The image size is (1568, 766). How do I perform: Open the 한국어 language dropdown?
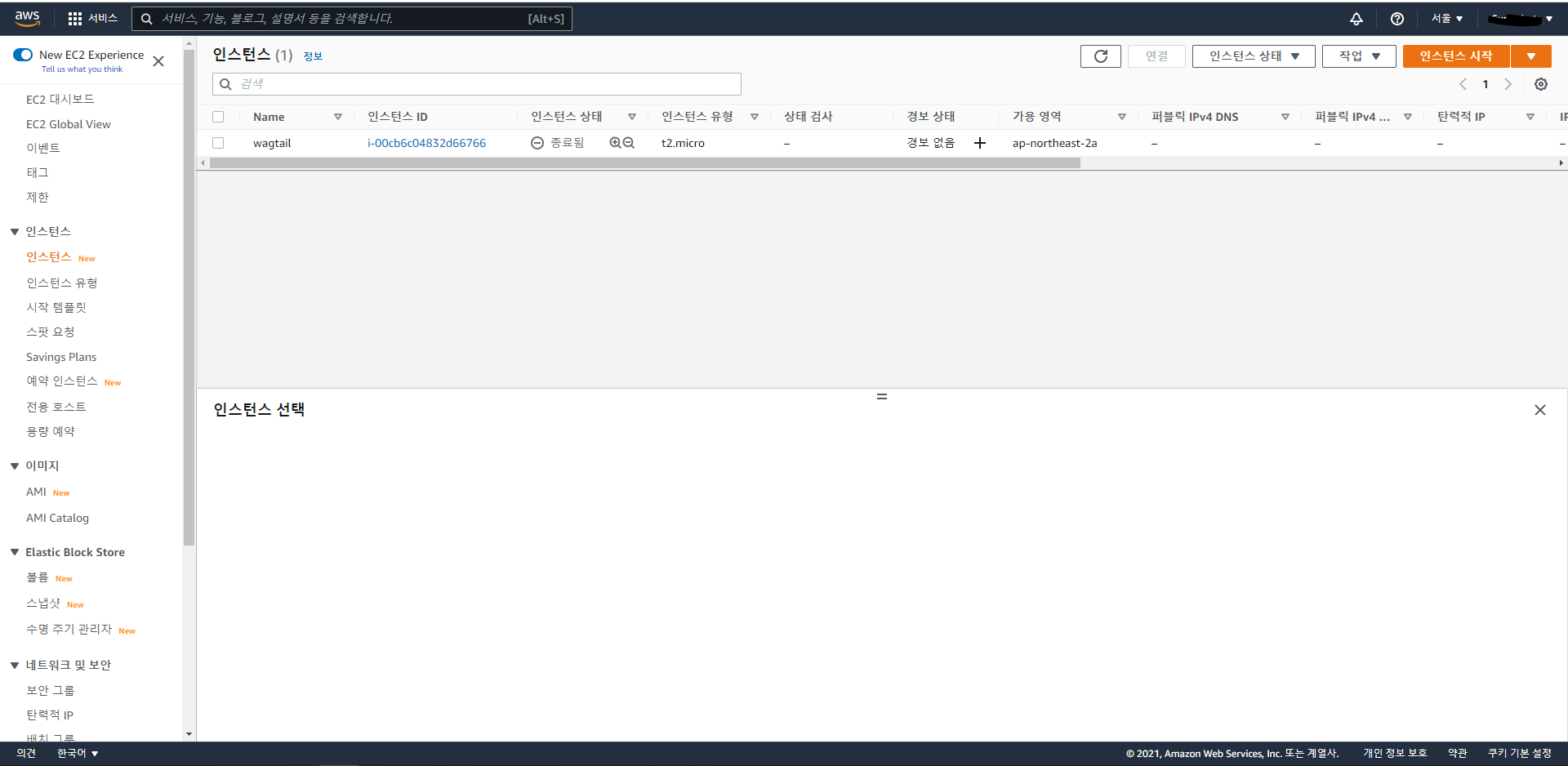(x=78, y=754)
